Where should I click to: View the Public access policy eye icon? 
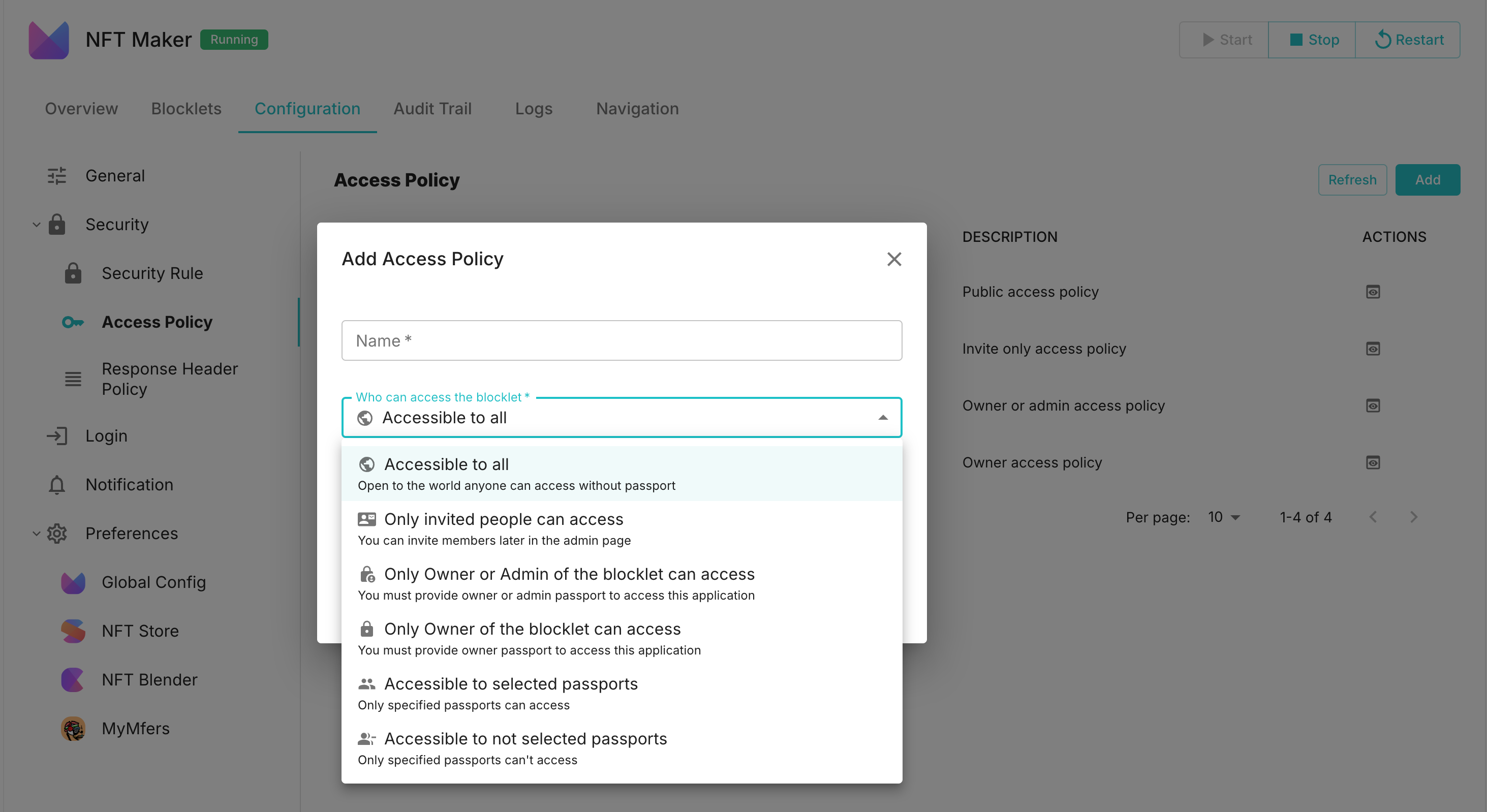pyautogui.click(x=1373, y=292)
